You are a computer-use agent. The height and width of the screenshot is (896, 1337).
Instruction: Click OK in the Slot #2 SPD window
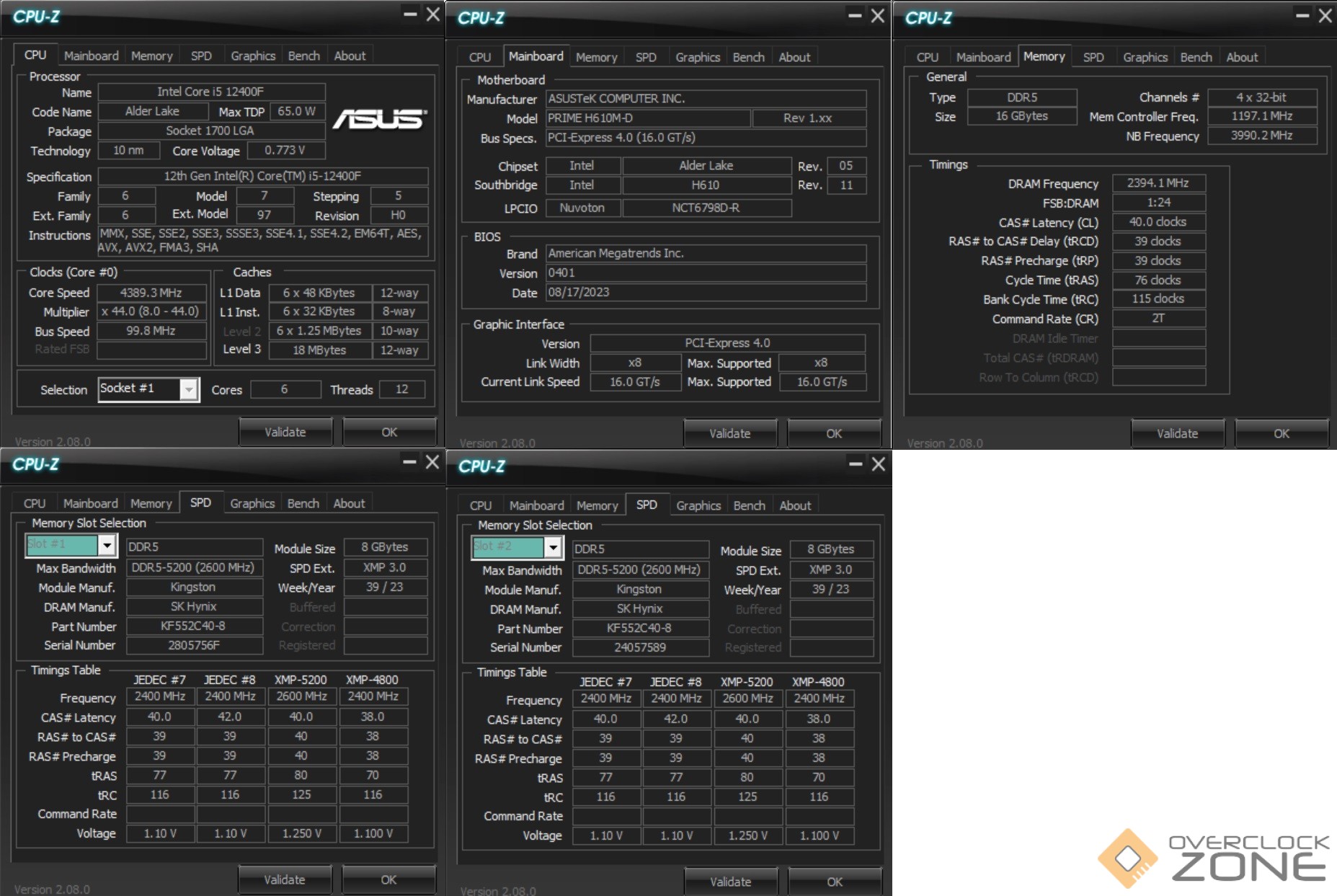[835, 882]
